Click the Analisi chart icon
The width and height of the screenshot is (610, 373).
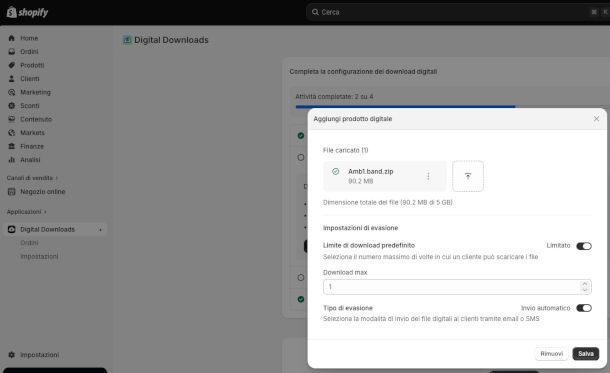click(12, 160)
